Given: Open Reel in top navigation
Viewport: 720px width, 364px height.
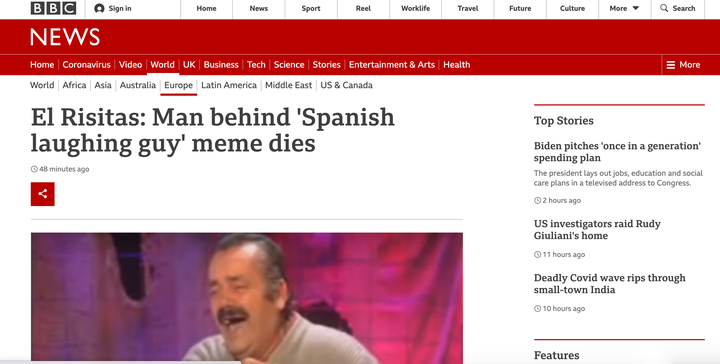Looking at the screenshot, I should click(363, 8).
